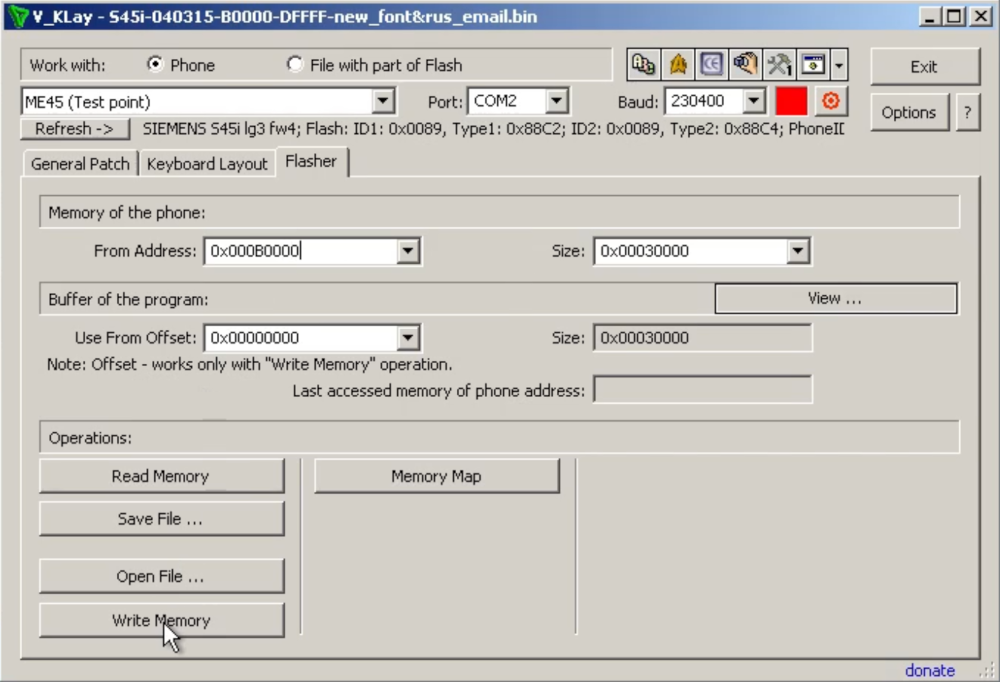Click the orange gear icon beside red square
1000x682 pixels.
(x=829, y=101)
